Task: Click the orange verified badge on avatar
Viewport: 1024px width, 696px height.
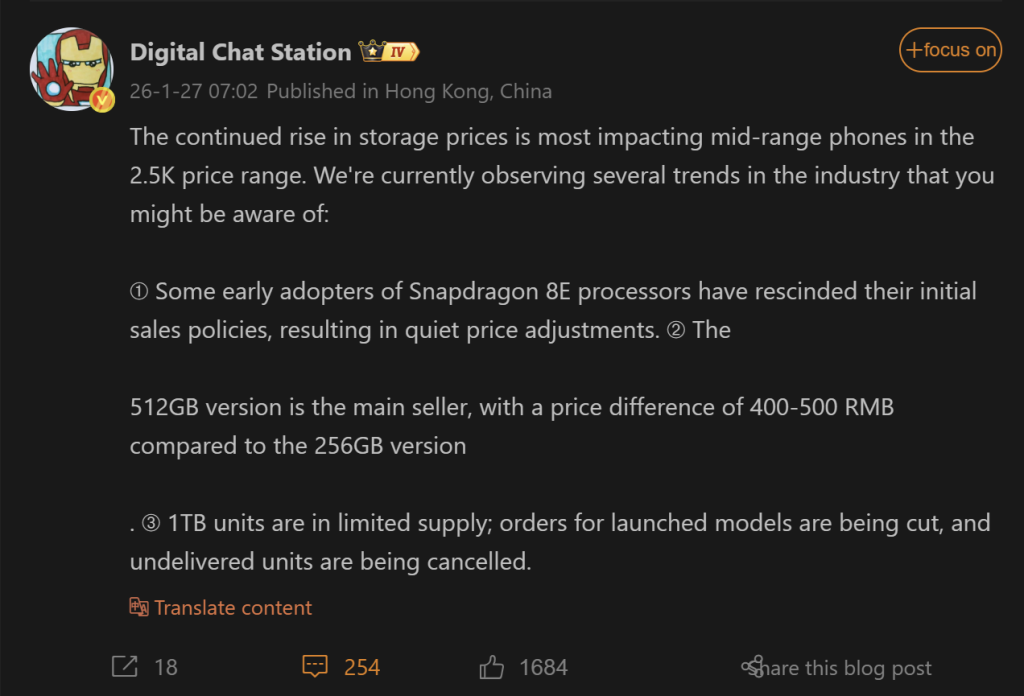Action: (102, 100)
